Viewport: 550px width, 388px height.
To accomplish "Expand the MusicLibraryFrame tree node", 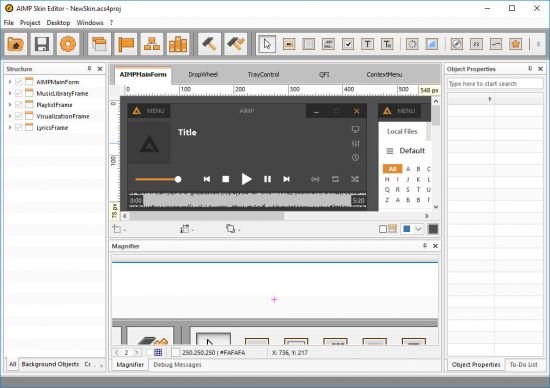I will click(x=10, y=93).
